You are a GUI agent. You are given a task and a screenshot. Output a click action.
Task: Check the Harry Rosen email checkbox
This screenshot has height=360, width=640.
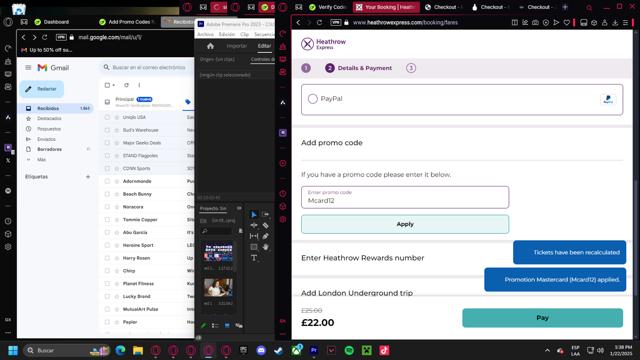107,258
